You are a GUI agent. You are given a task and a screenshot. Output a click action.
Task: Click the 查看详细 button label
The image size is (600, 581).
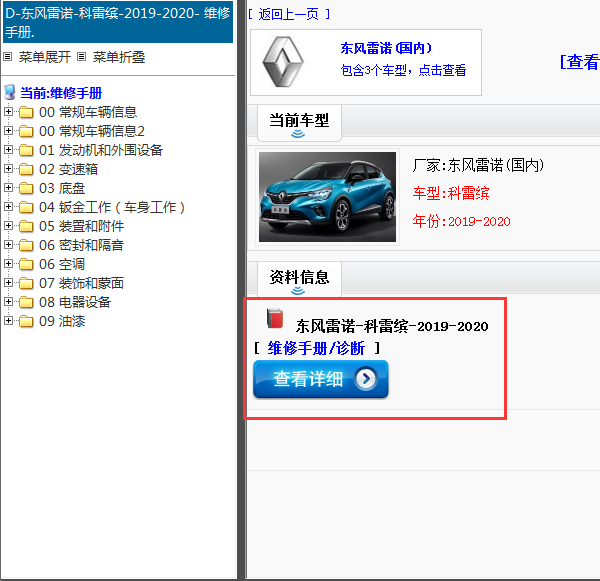308,379
